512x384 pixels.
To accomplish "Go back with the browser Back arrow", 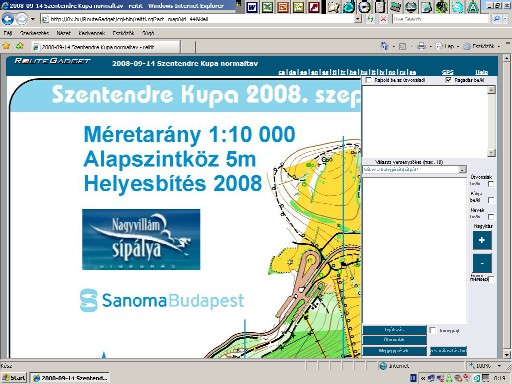I will [8, 19].
